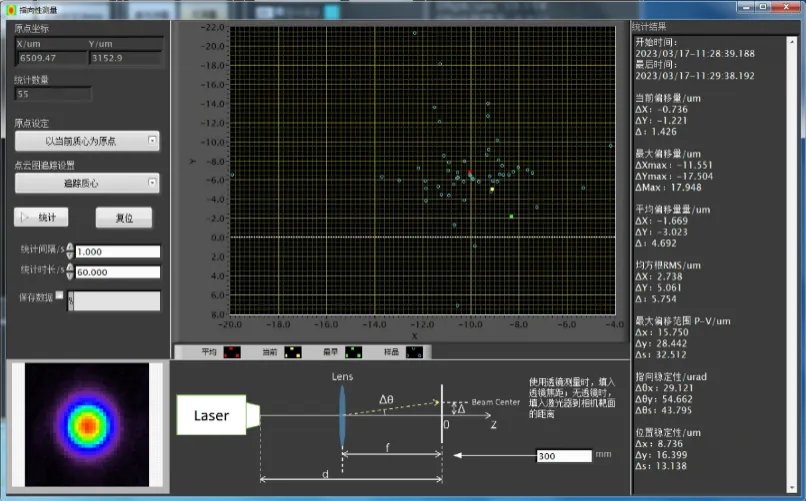The height and width of the screenshot is (501, 806).
Task: Click the down arrow of results scrollbar
Action: (792, 488)
